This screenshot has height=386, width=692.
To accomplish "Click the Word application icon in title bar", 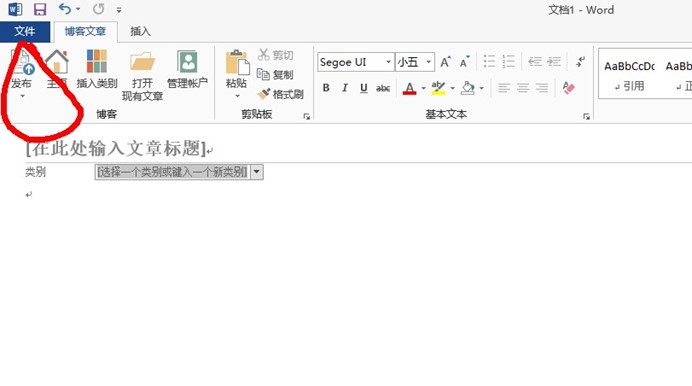I will [15, 9].
